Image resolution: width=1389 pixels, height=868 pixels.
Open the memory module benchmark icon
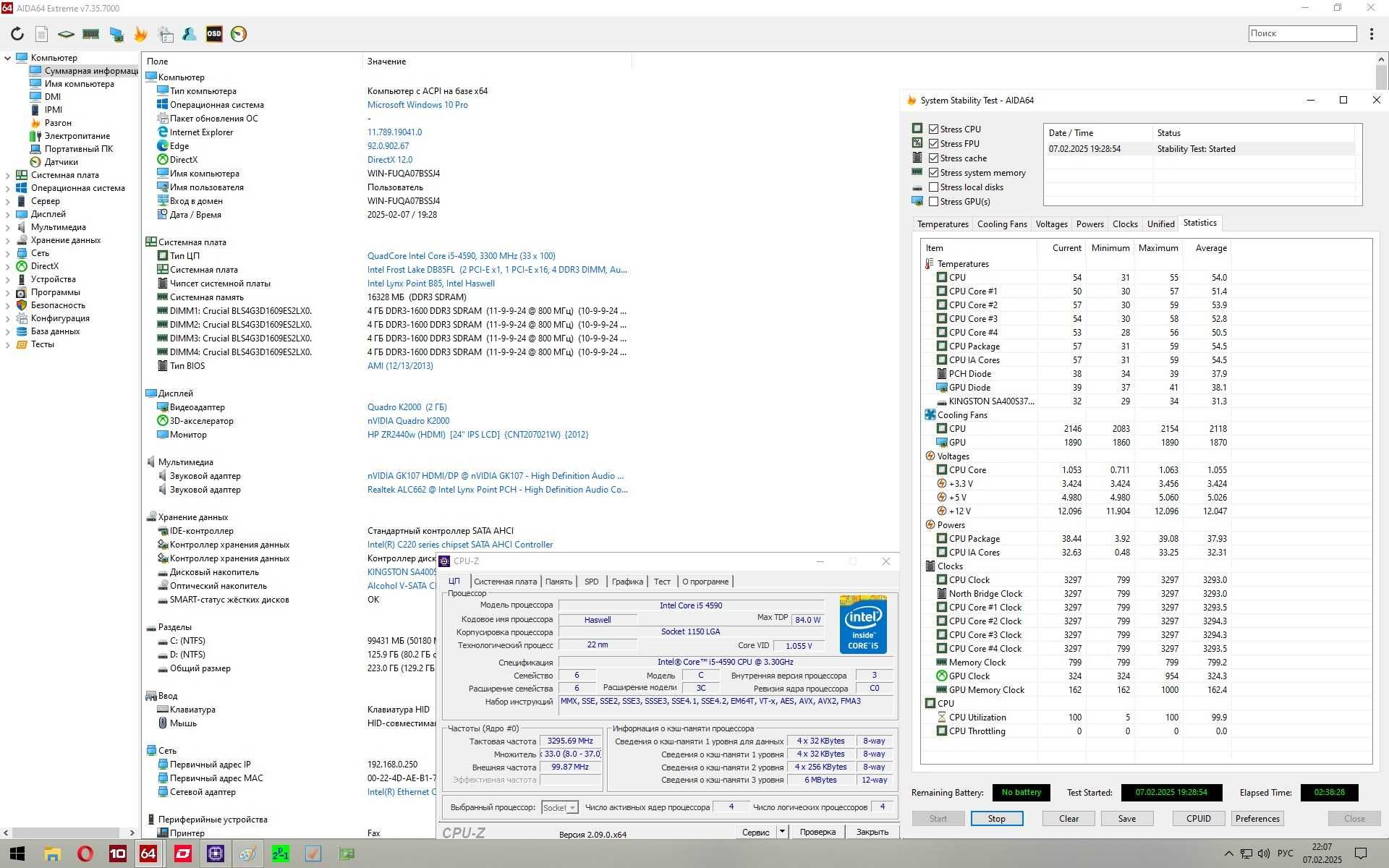click(x=90, y=34)
